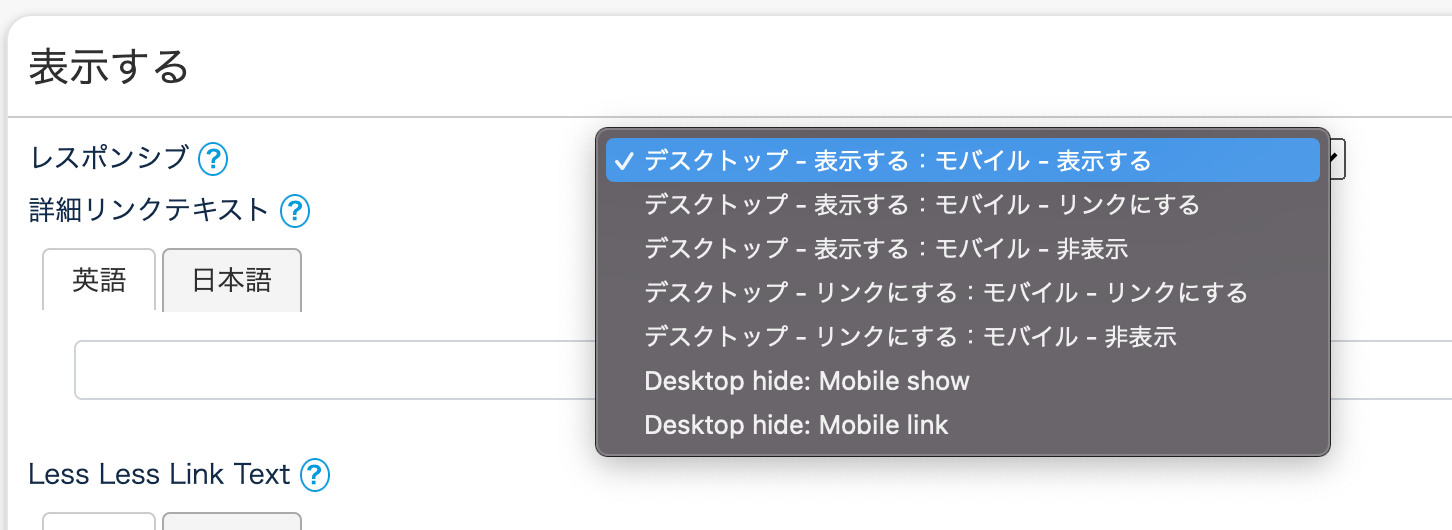
Task: Click the Less Less Link Text label
Action: (x=159, y=474)
